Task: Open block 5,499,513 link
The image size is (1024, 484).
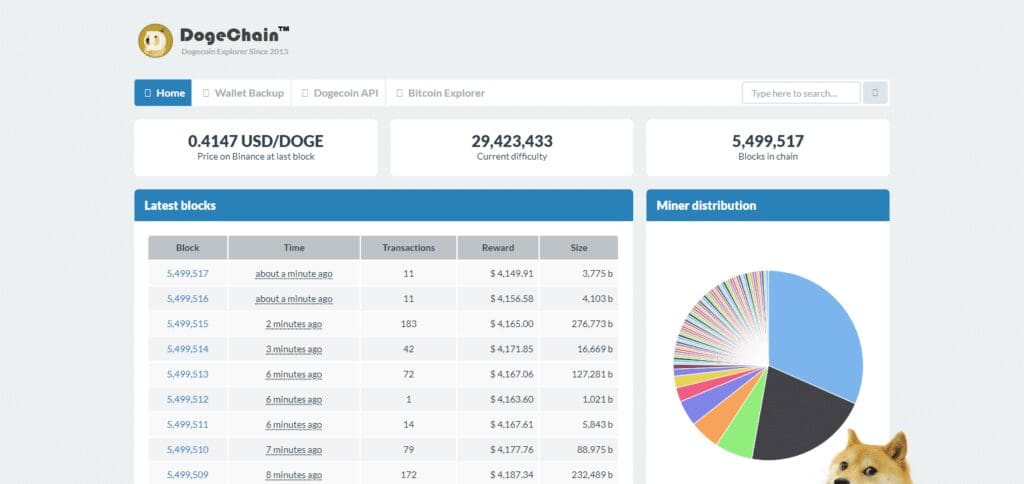Action: click(187, 374)
